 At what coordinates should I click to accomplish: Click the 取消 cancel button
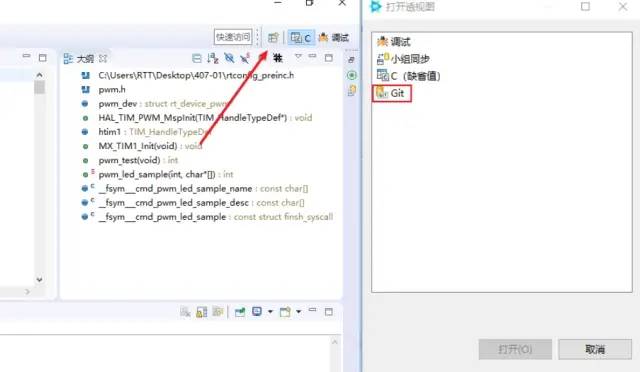pyautogui.click(x=595, y=349)
